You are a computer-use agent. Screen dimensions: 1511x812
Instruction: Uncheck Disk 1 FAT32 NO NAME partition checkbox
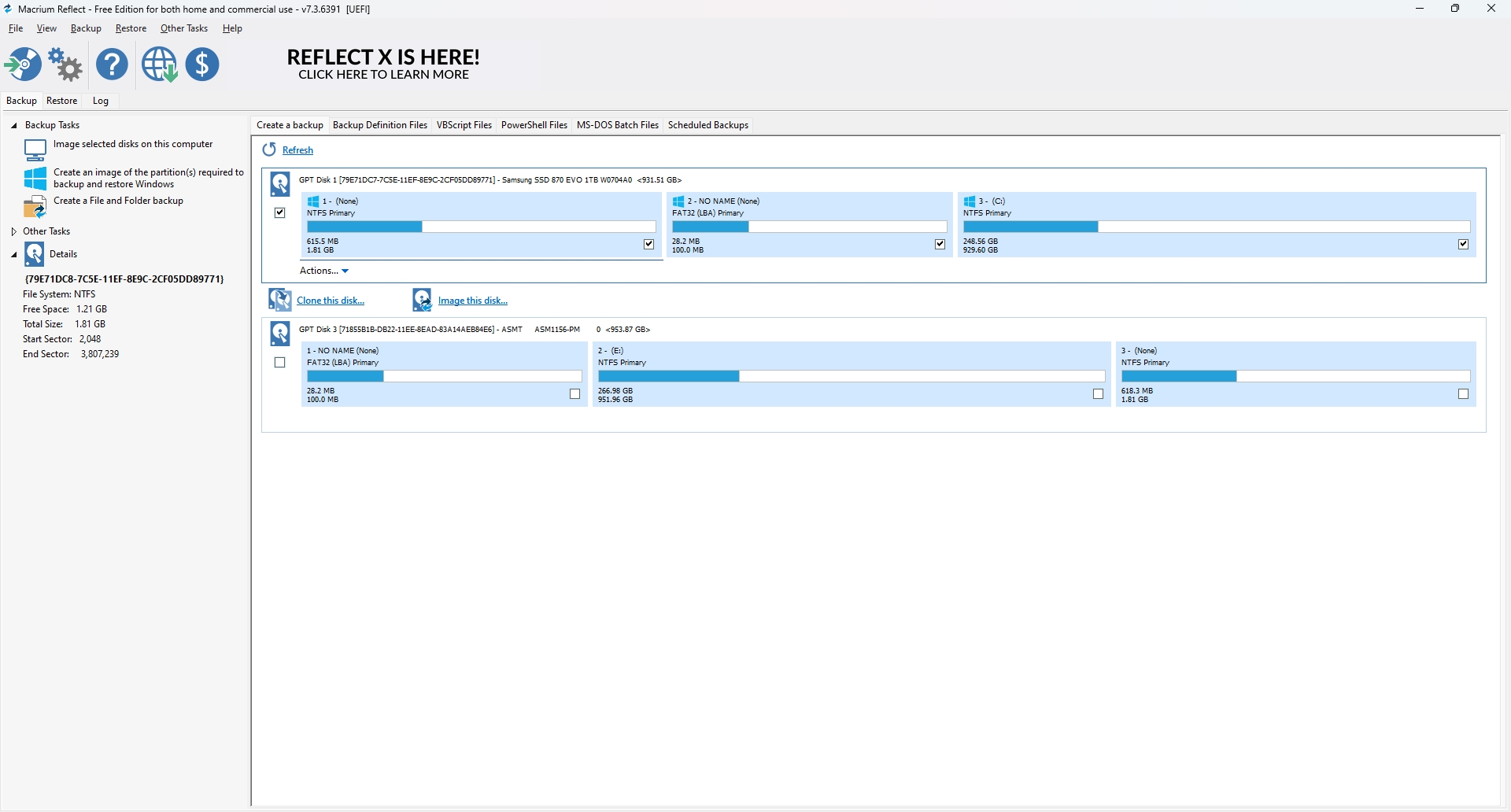click(940, 245)
